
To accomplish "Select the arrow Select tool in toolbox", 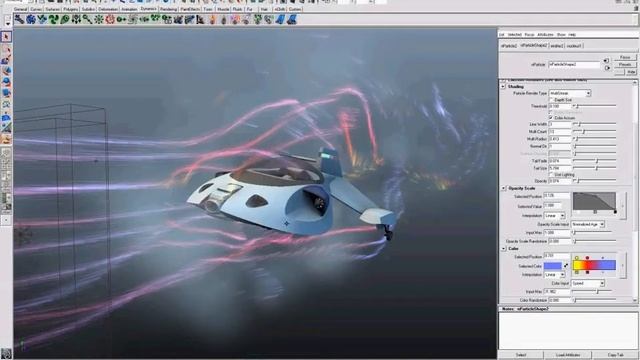I will [x=6, y=37].
